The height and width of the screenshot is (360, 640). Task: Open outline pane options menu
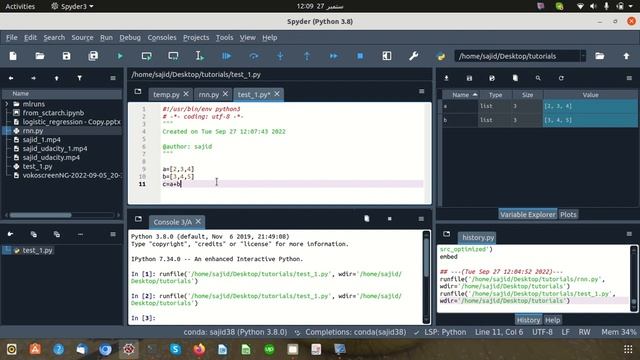tap(113, 234)
